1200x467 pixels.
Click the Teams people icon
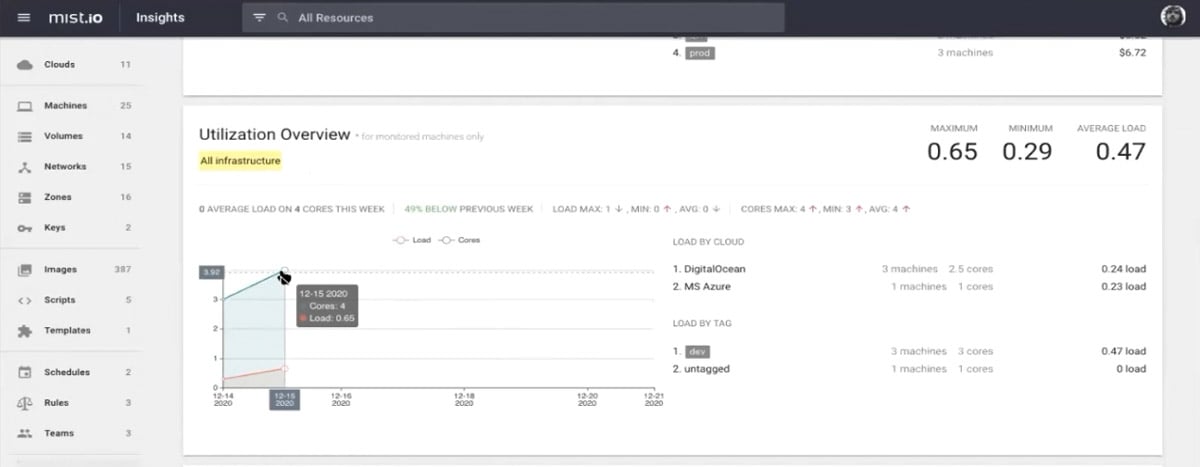click(x=25, y=434)
